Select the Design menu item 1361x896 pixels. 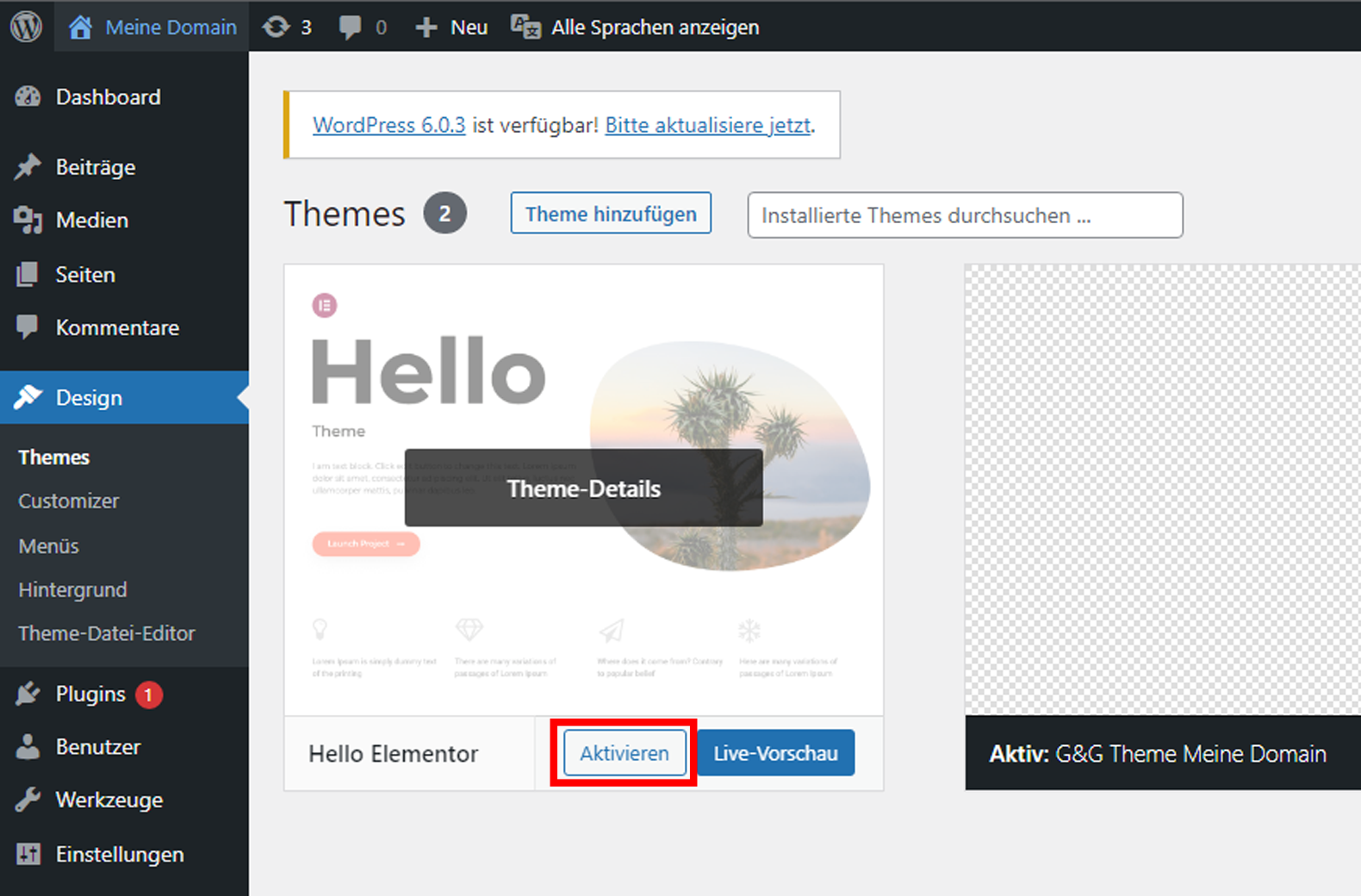(x=124, y=397)
